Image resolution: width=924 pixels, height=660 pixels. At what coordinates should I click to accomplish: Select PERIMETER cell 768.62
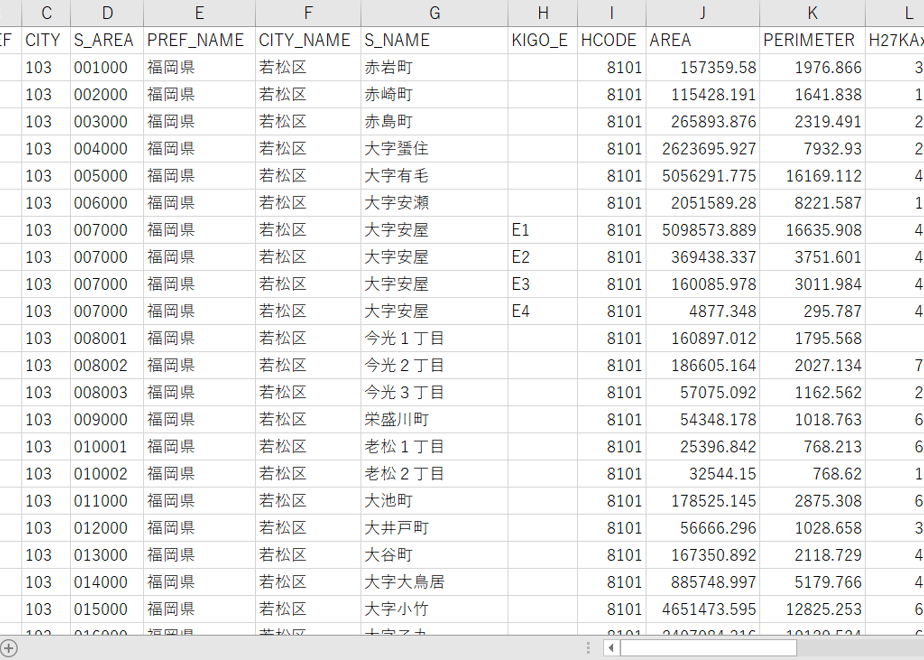coord(813,474)
